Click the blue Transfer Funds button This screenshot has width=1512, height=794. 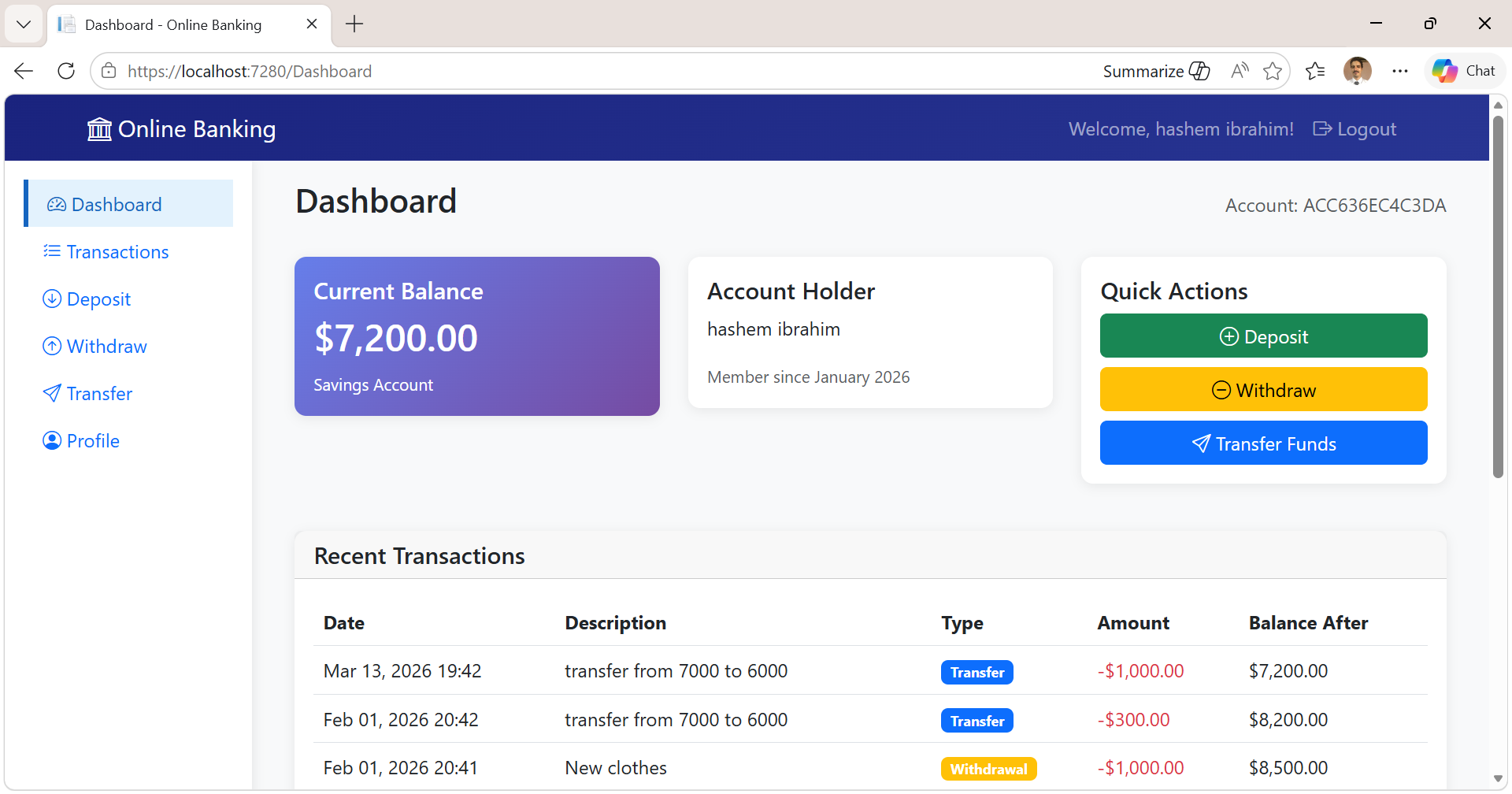point(1263,443)
